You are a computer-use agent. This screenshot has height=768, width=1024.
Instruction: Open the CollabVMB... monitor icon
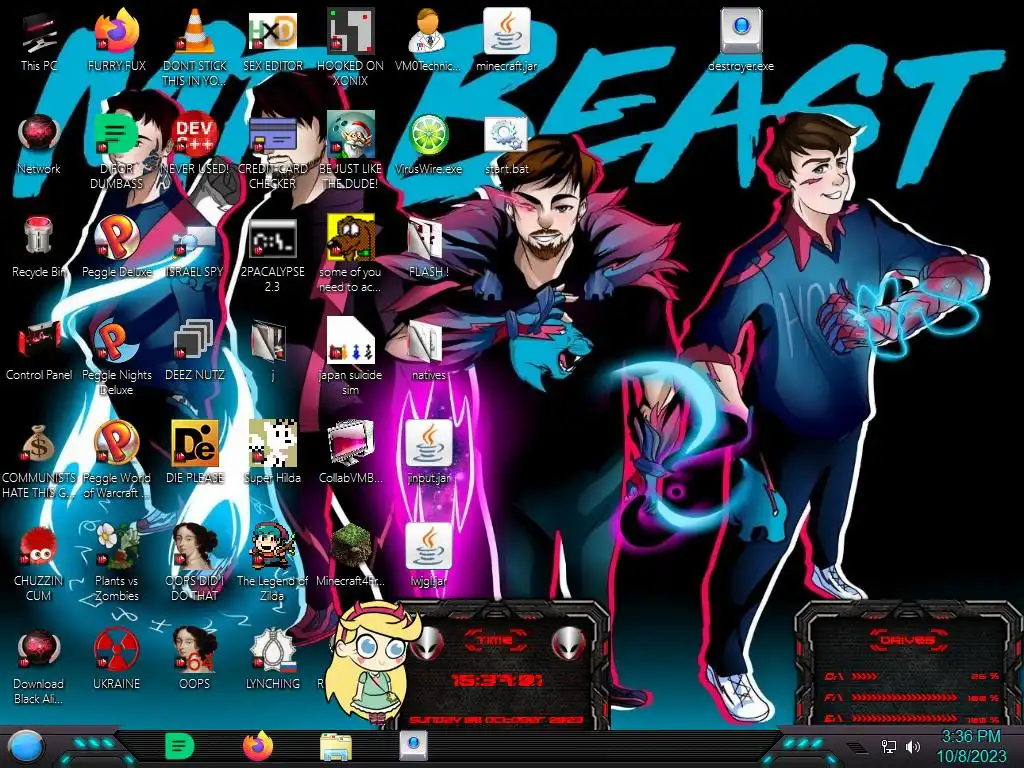[350, 452]
